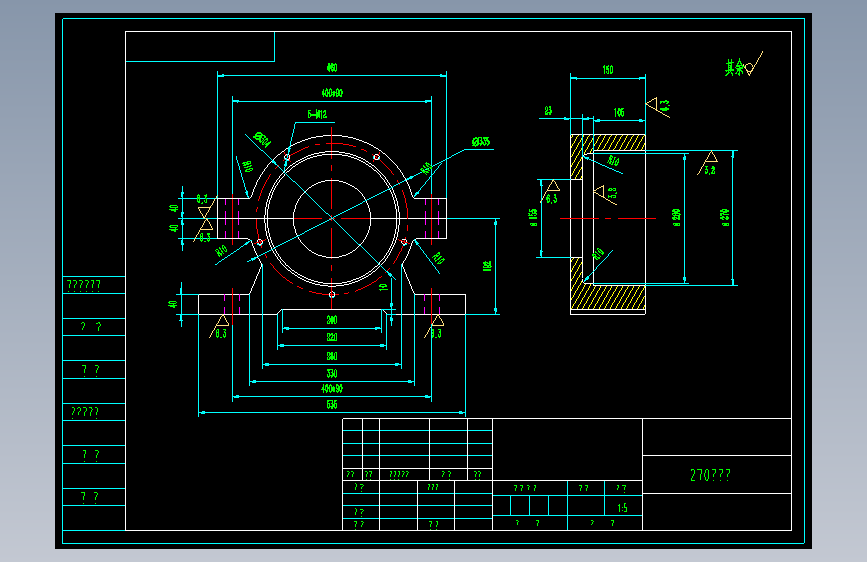Select the ???? cell in the title block
This screenshot has width=867, height=562.
tap(525, 488)
